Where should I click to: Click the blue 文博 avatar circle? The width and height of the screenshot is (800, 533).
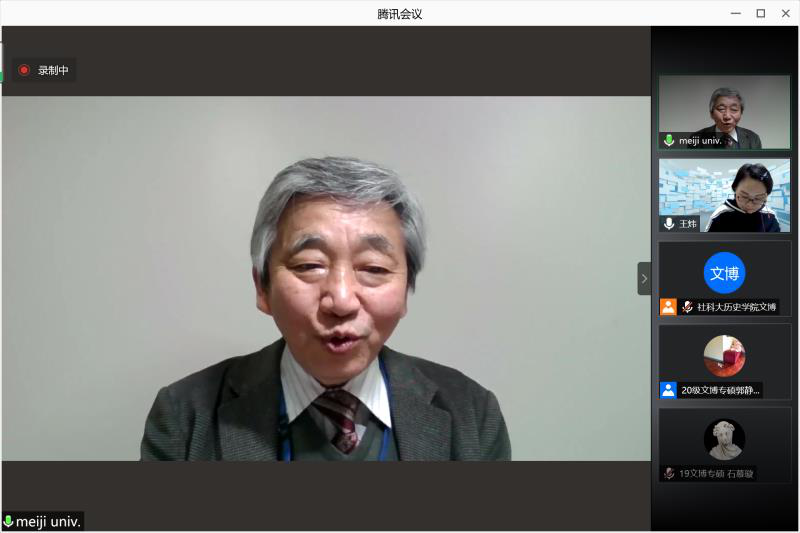[x=724, y=273]
